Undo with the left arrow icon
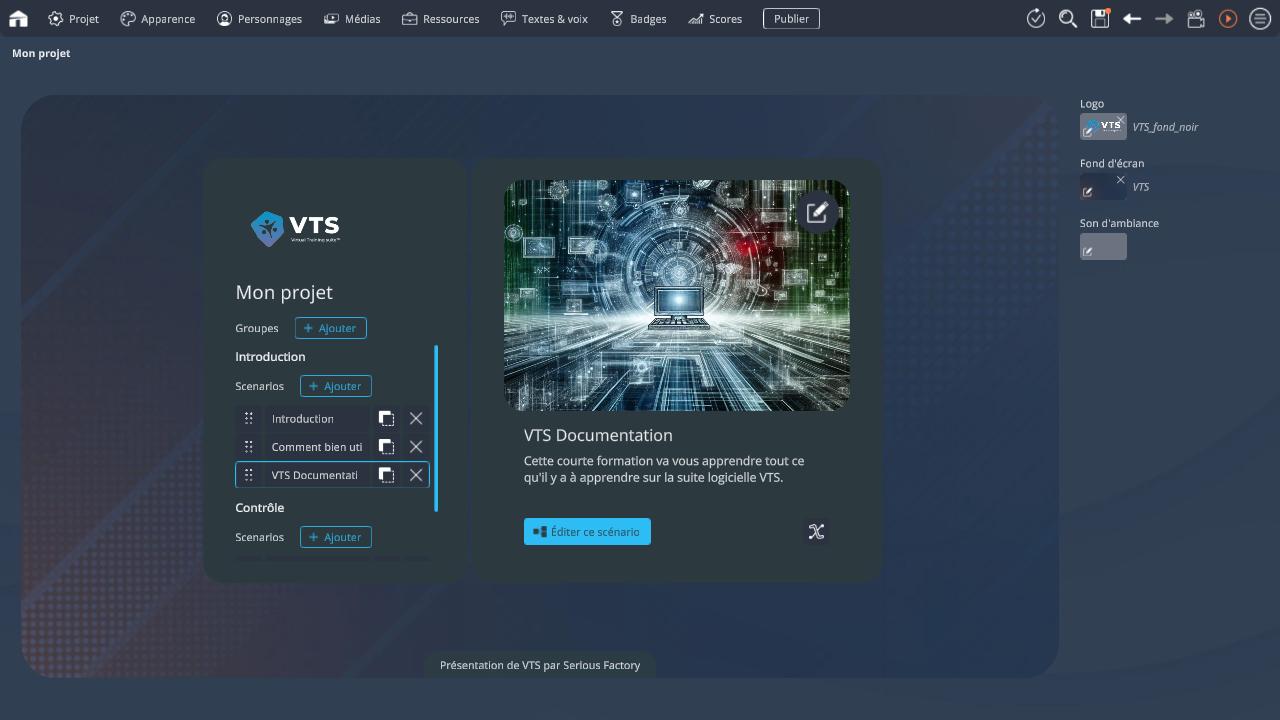 click(1132, 18)
